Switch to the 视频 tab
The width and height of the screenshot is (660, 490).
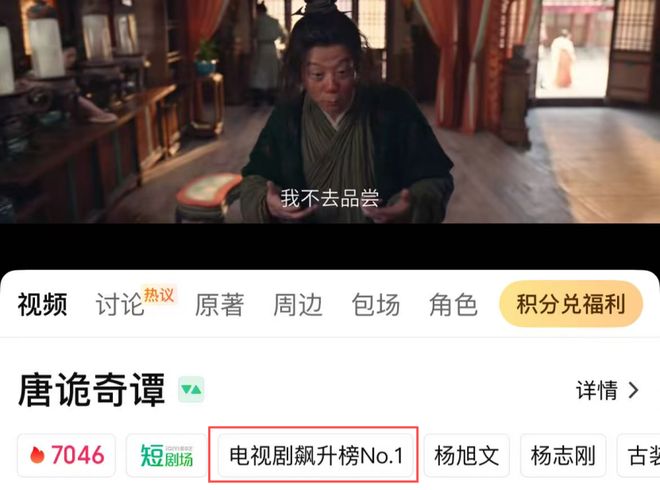click(x=43, y=304)
